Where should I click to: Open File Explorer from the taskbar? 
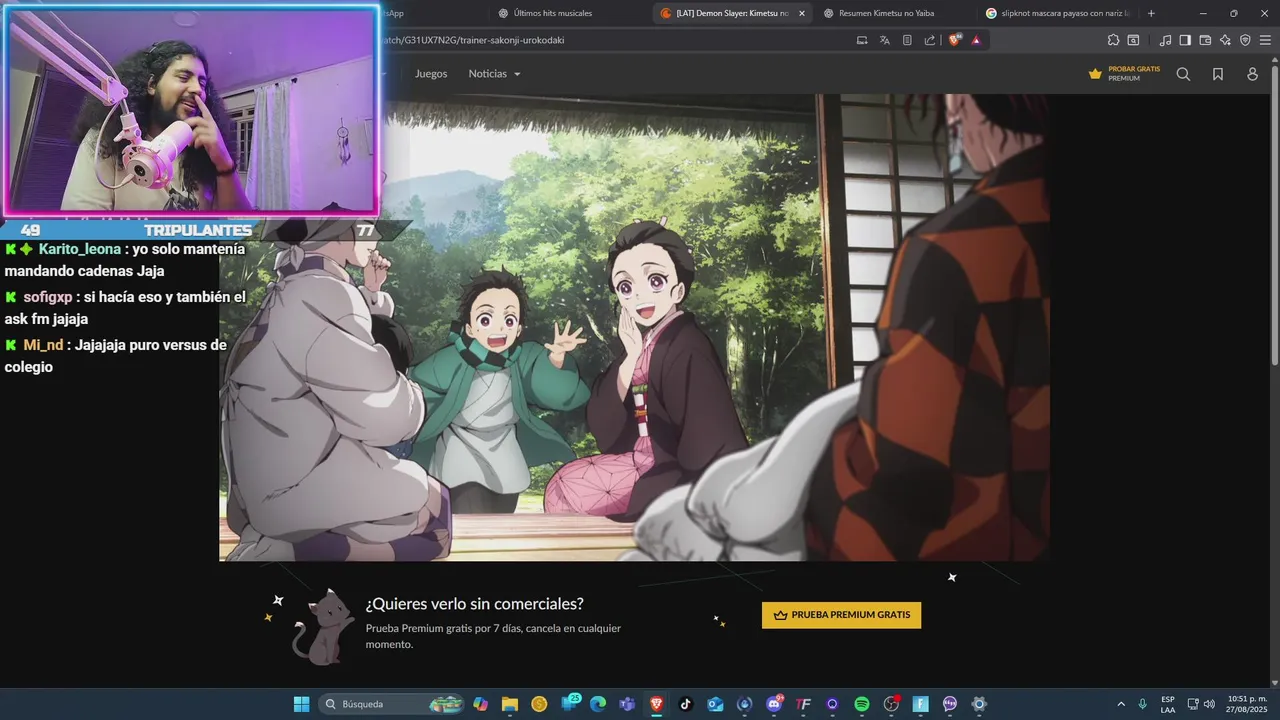tap(510, 704)
